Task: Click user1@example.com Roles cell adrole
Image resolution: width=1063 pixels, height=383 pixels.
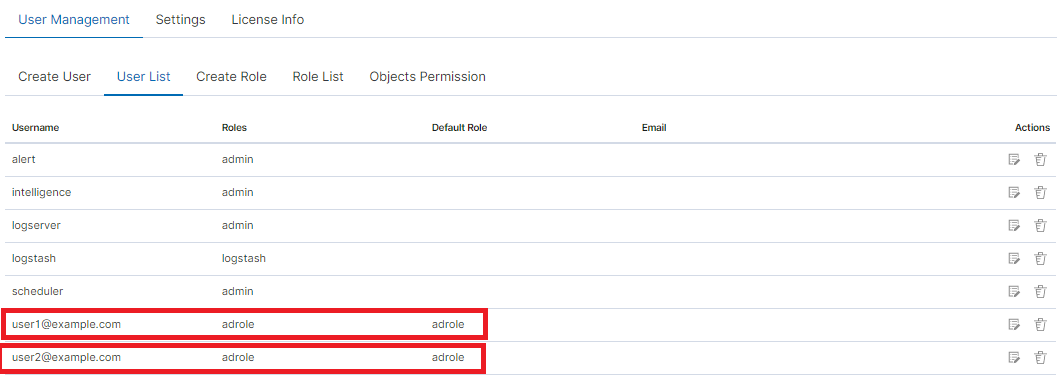Action: click(238, 324)
